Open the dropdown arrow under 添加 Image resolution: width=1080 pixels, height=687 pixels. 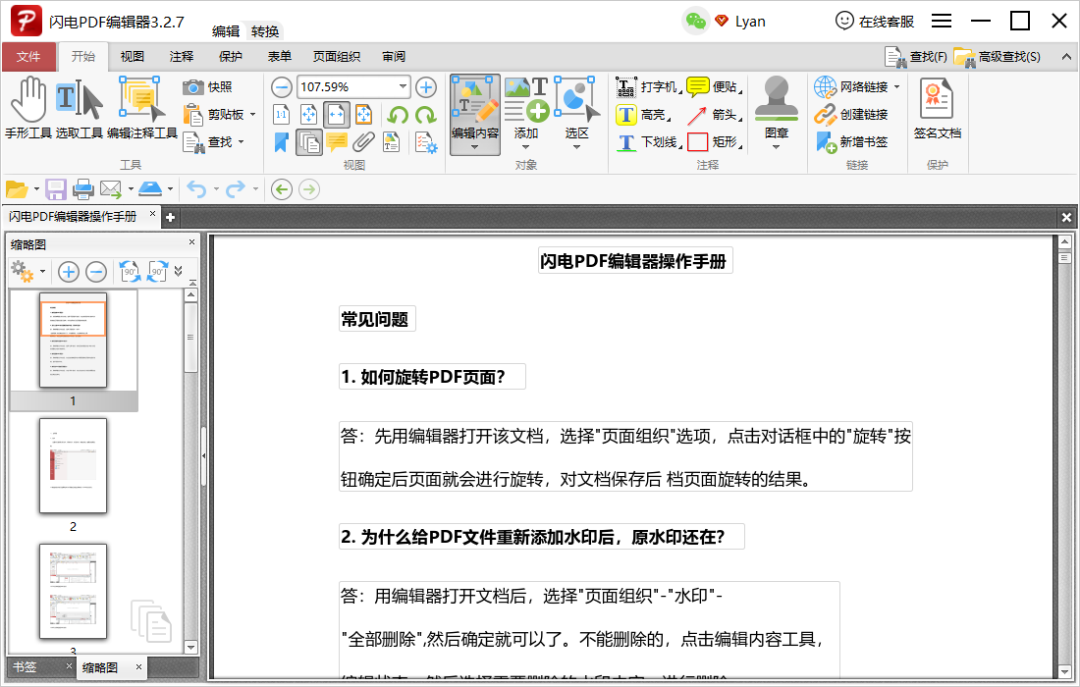[x=526, y=147]
